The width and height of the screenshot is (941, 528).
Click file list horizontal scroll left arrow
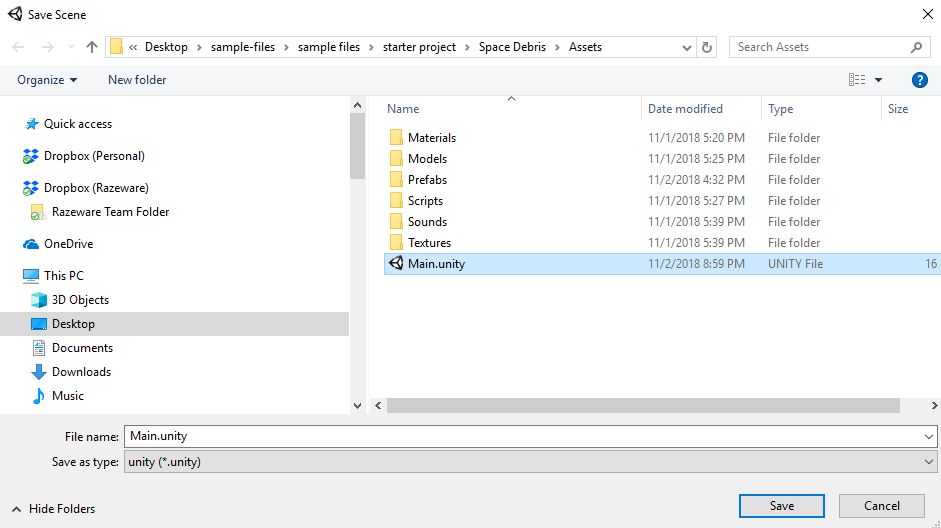pyautogui.click(x=378, y=406)
